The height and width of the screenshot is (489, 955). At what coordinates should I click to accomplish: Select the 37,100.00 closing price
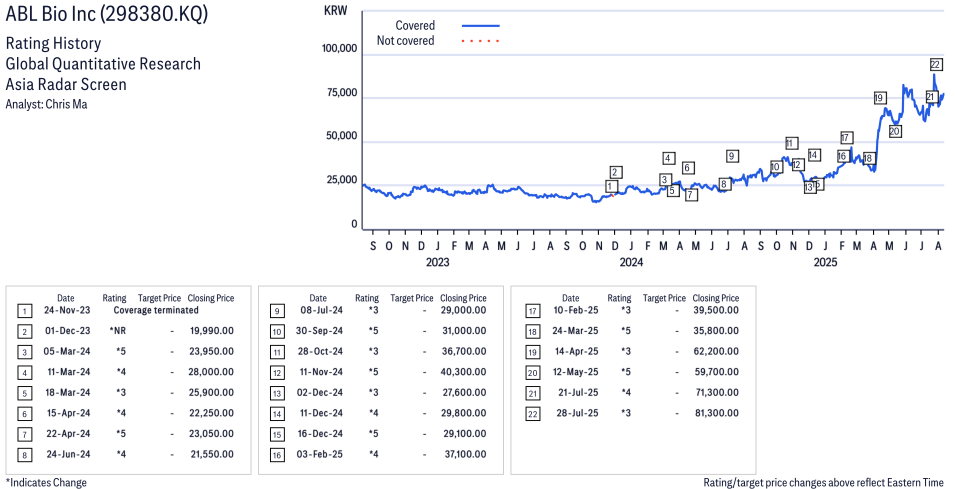tap(465, 454)
